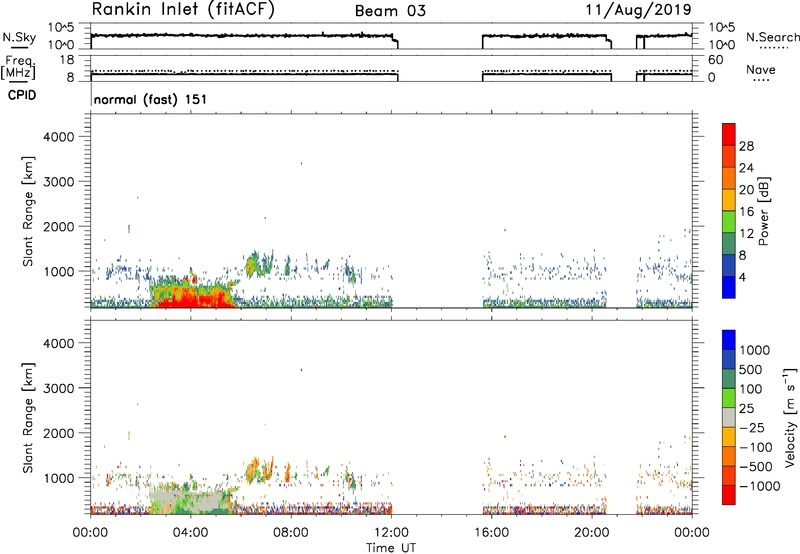Select the 'Freq. [MHz]' axis label
800x554 pixels.
pos(18,67)
